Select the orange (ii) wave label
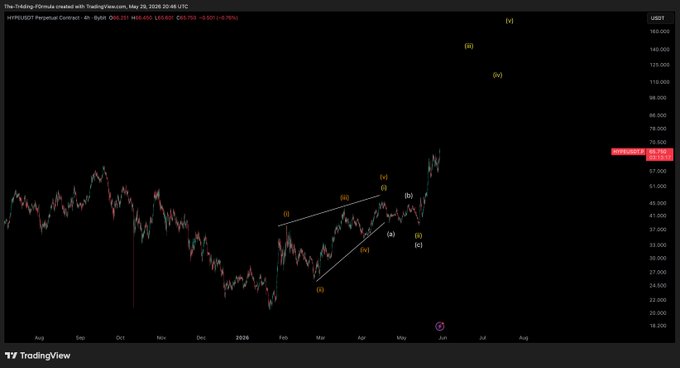The height and width of the screenshot is (368, 680). coord(320,290)
